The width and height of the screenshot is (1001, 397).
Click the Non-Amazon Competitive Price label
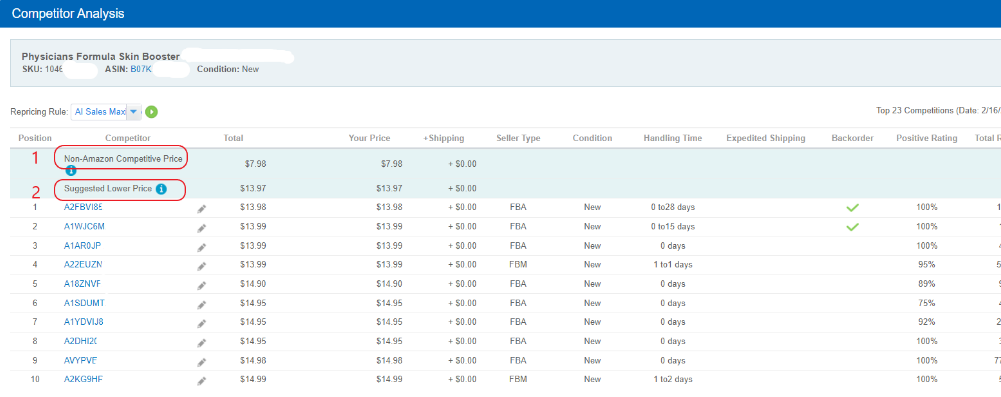point(123,158)
